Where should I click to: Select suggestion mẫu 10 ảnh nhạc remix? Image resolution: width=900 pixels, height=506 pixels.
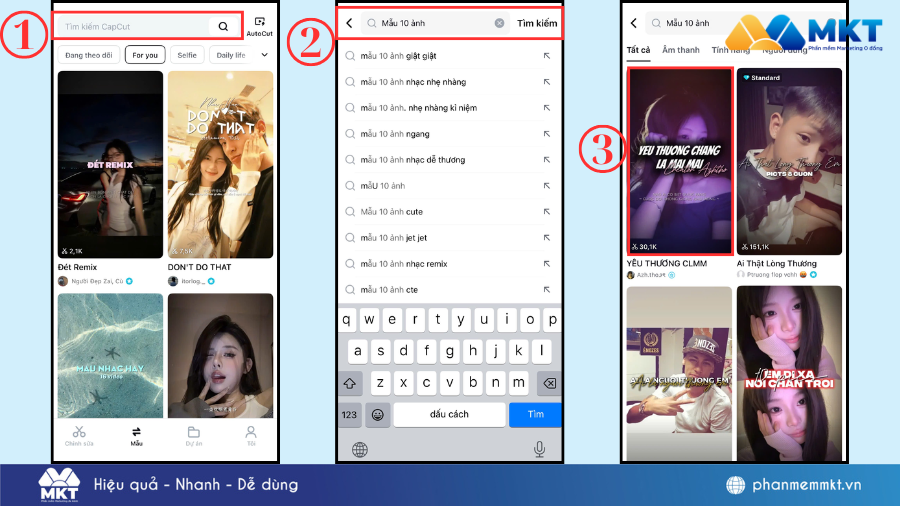tap(449, 264)
